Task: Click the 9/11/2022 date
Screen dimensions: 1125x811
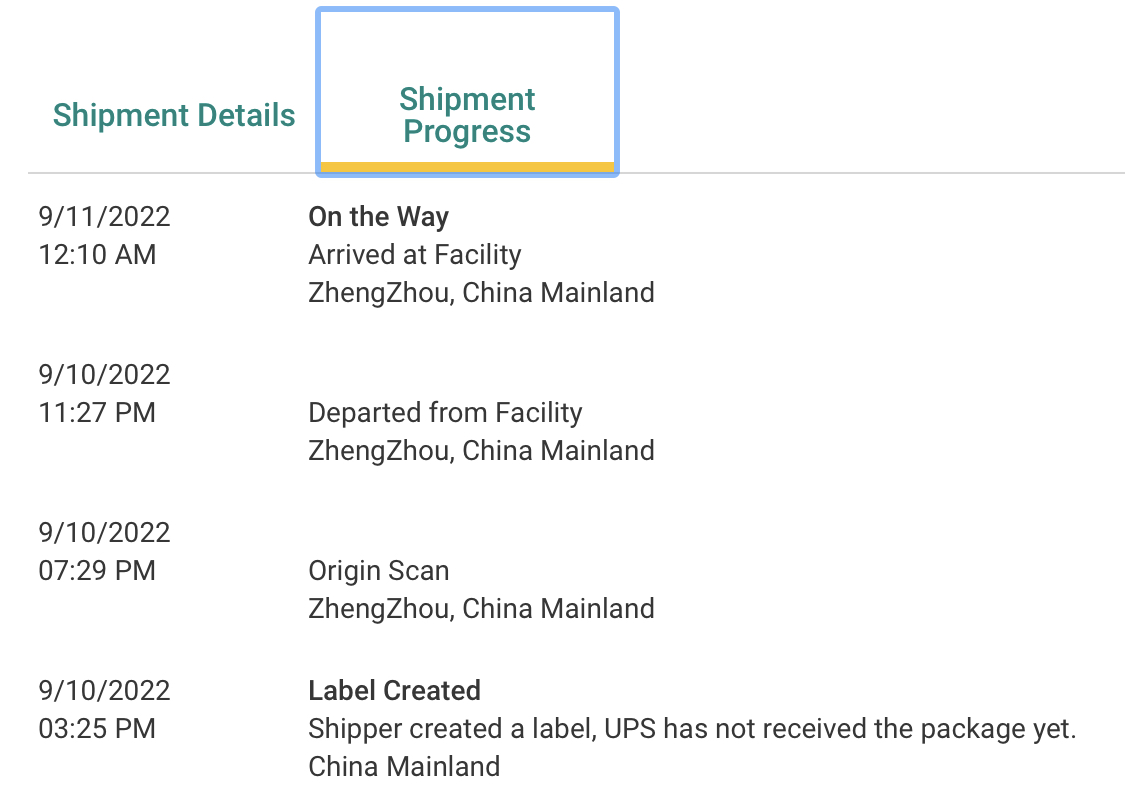Action: 104,217
